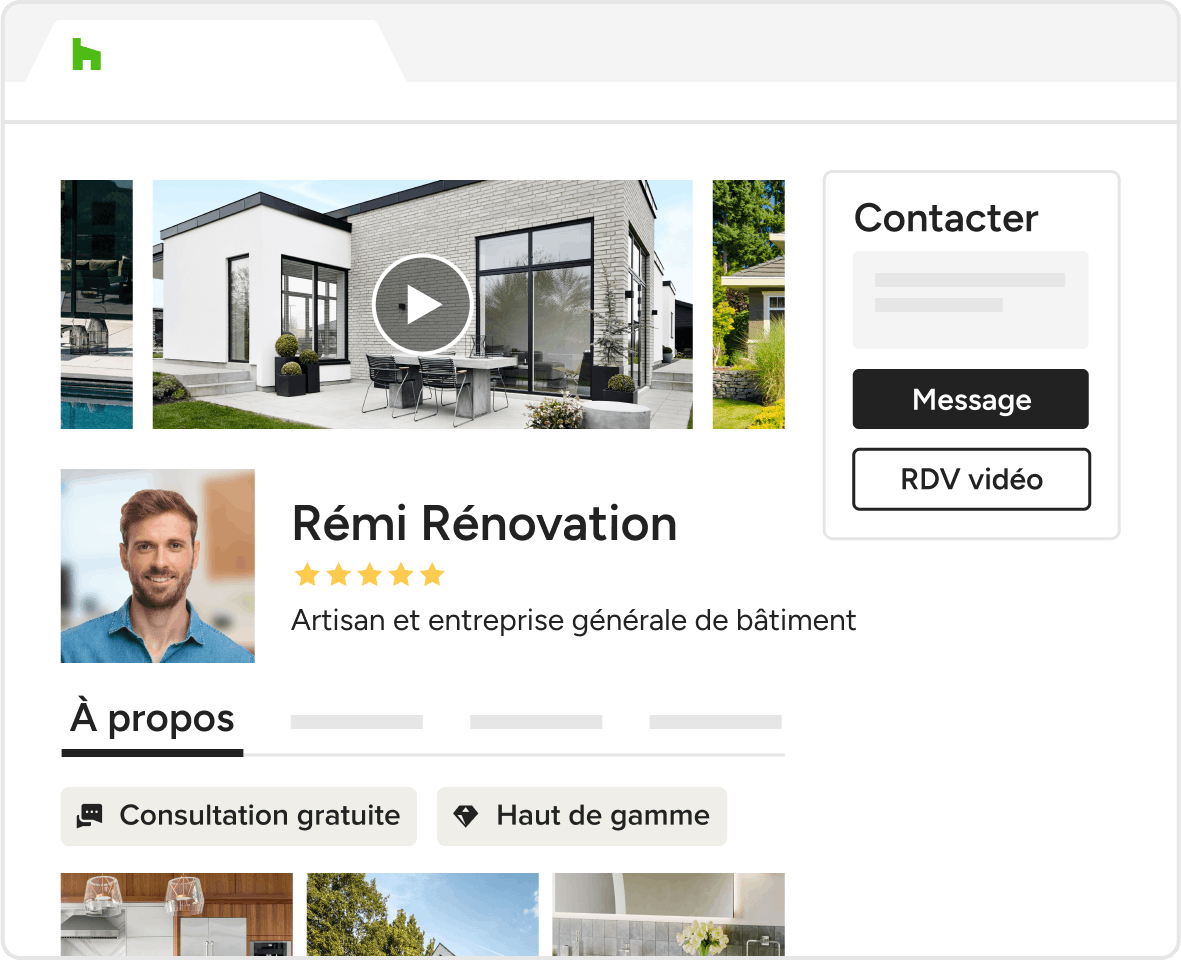Show the next garden house photo

(x=749, y=304)
